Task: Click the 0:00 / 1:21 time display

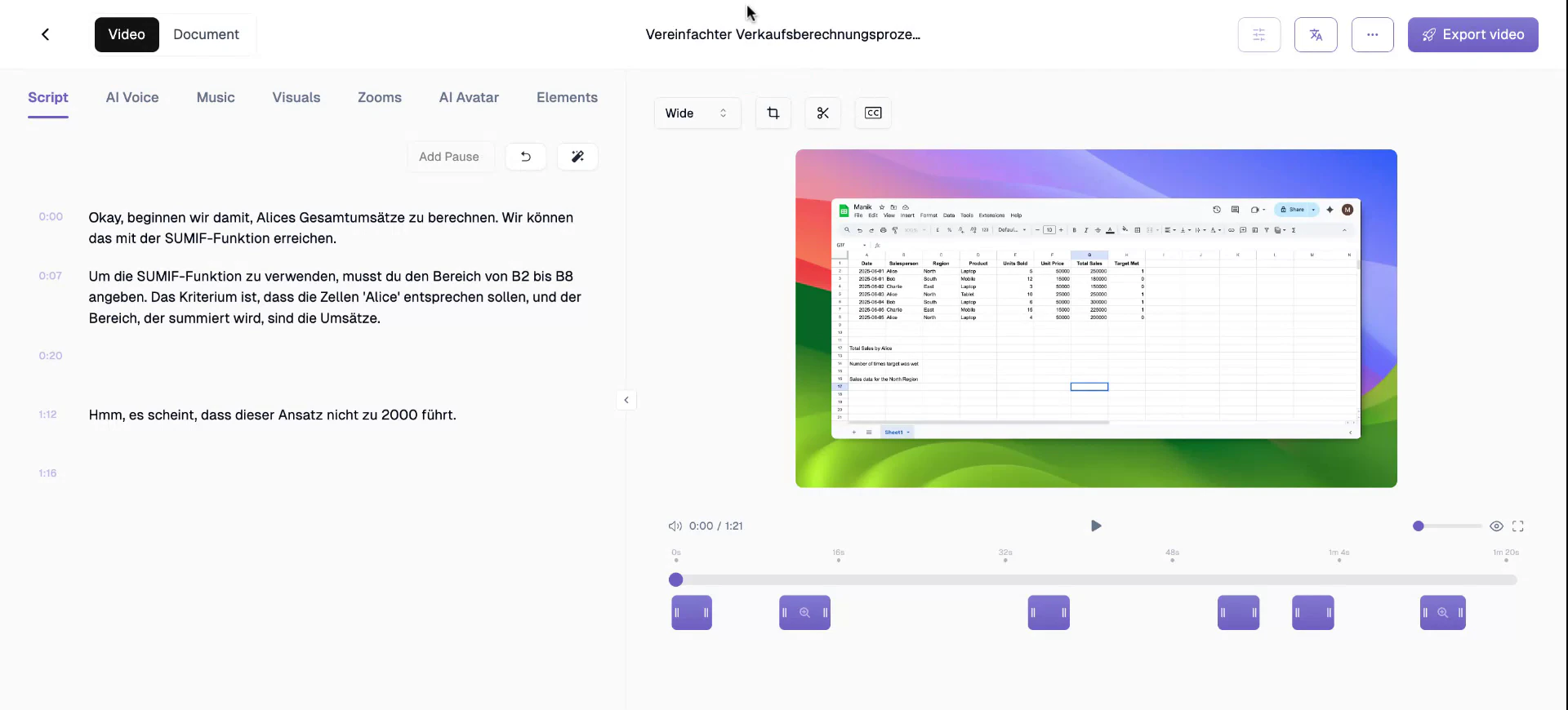Action: click(716, 526)
